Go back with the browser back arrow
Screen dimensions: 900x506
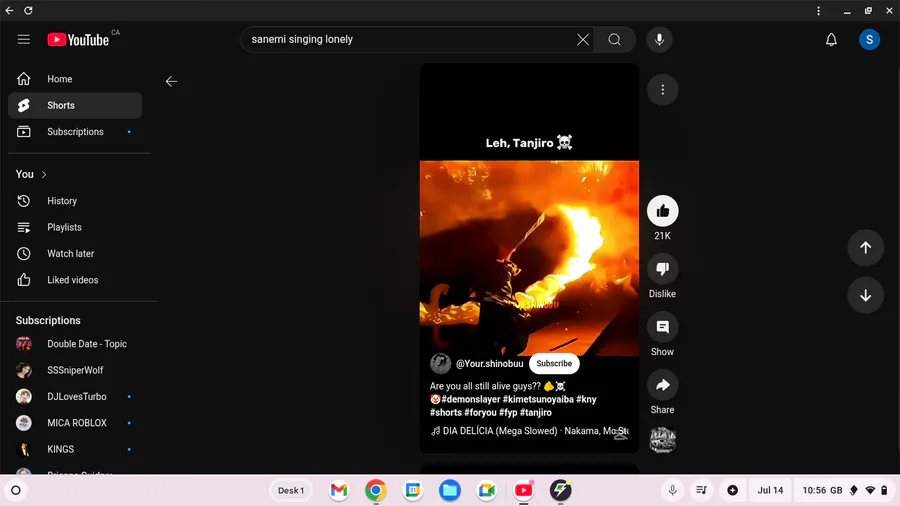[9, 10]
